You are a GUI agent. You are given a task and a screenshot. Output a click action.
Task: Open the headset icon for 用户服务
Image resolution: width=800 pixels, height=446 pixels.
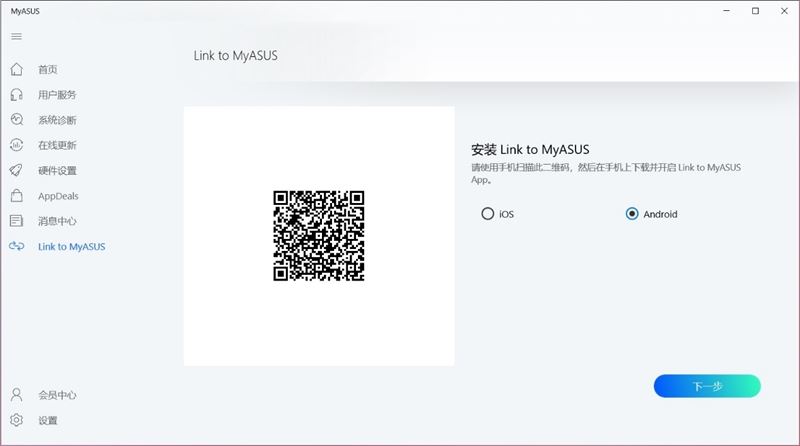coord(17,94)
